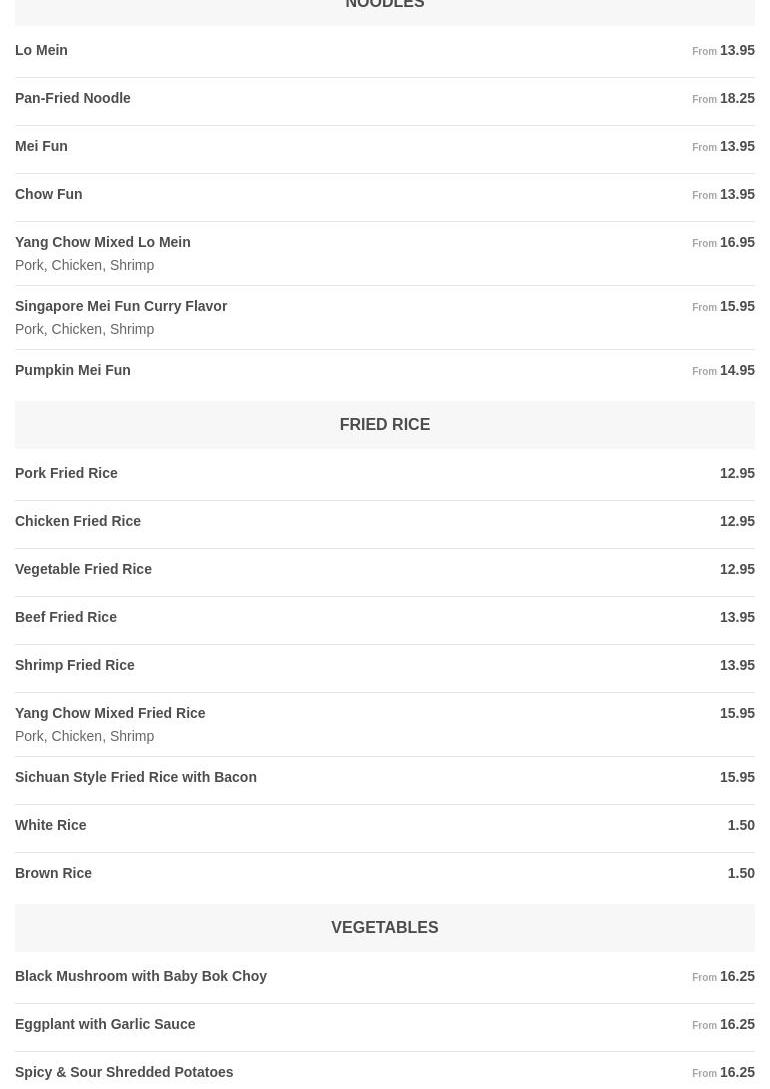
Task: Pick Sichuan Style Fried Rice with Bacon
Action: [136, 777]
